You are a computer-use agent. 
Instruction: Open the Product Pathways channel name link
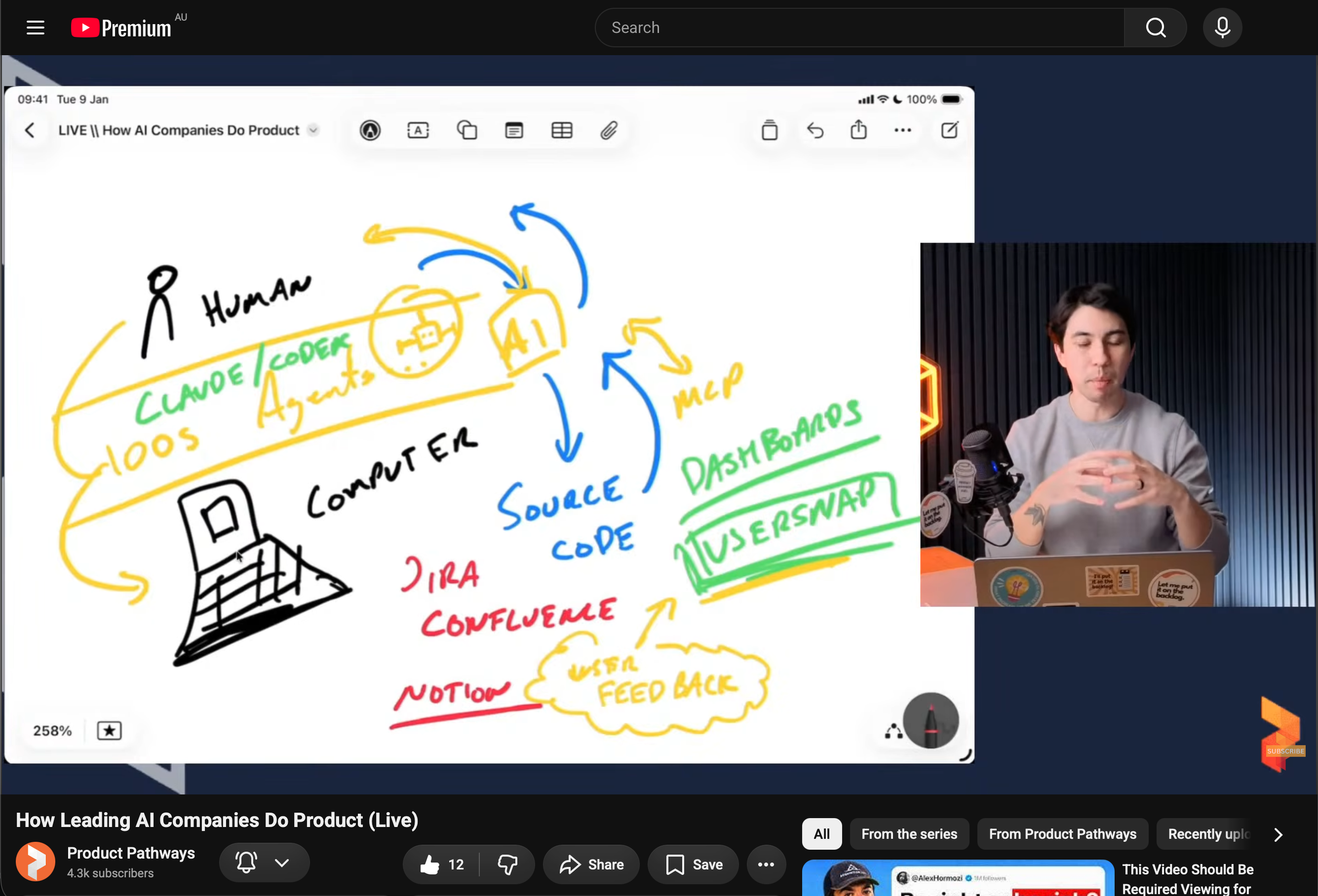pyautogui.click(x=131, y=853)
